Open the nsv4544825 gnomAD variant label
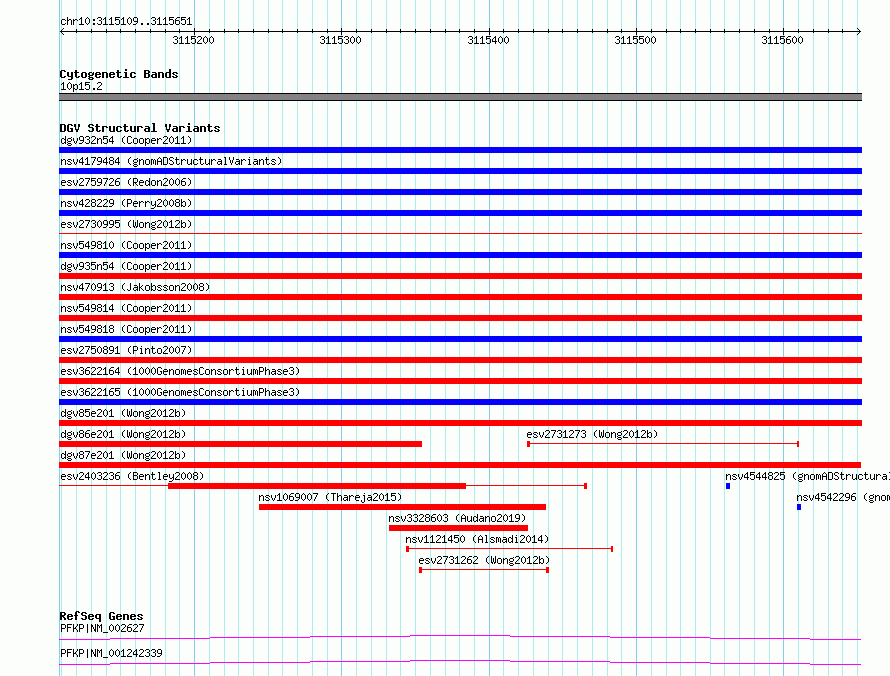The width and height of the screenshot is (890, 676). (x=807, y=476)
